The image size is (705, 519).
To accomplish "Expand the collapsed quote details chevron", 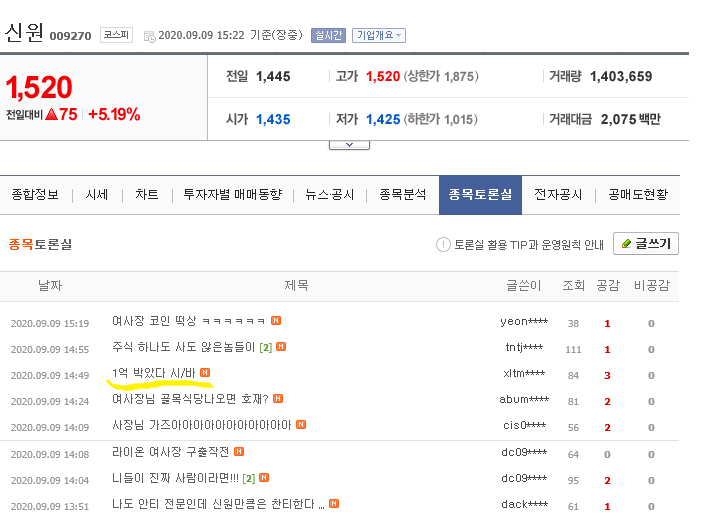I will click(349, 144).
